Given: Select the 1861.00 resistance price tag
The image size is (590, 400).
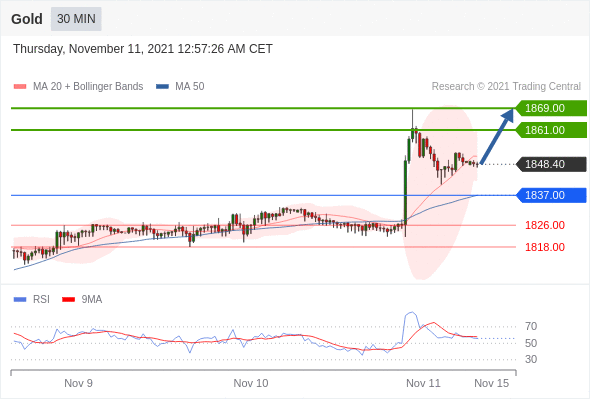Looking at the screenshot, I should click(551, 130).
